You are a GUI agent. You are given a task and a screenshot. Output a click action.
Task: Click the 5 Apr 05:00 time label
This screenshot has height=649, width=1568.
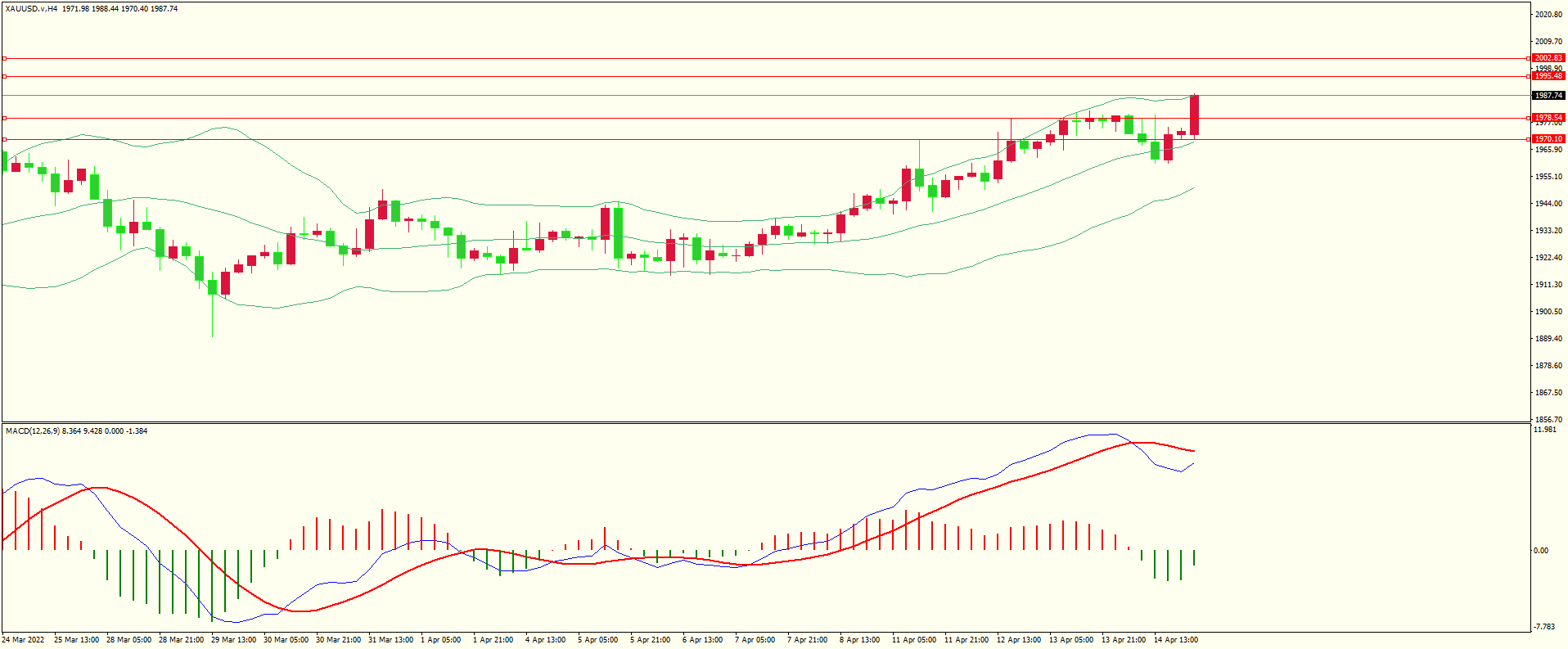point(597,640)
